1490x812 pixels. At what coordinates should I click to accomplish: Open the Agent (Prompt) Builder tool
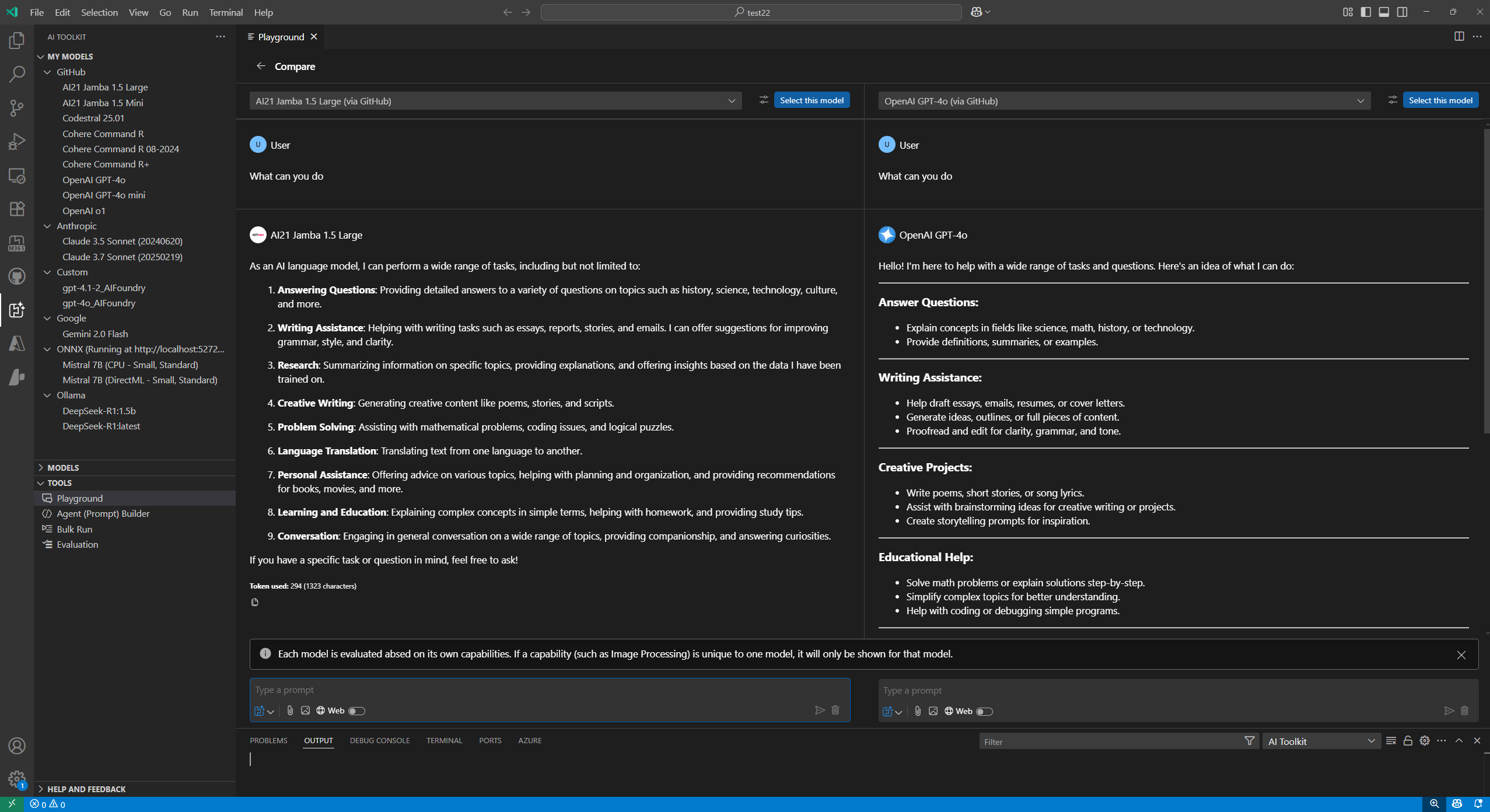103,513
